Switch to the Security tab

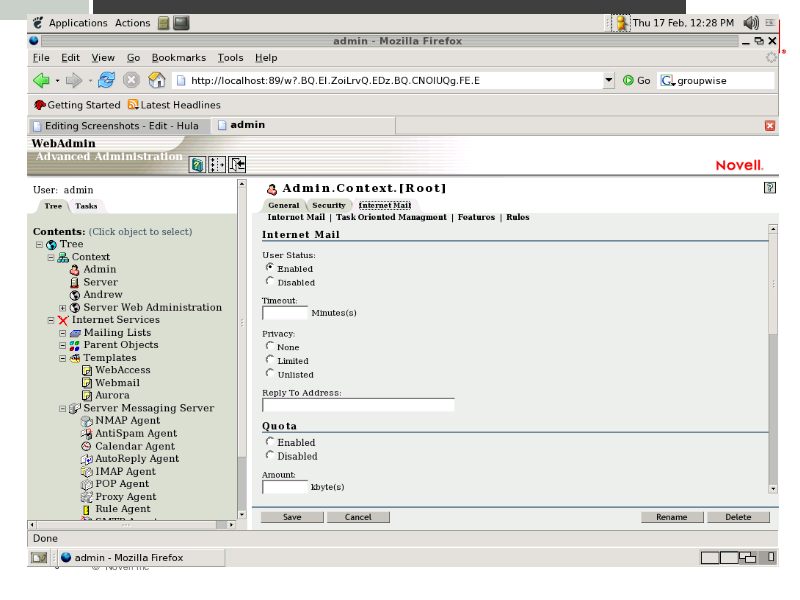pyautogui.click(x=329, y=205)
